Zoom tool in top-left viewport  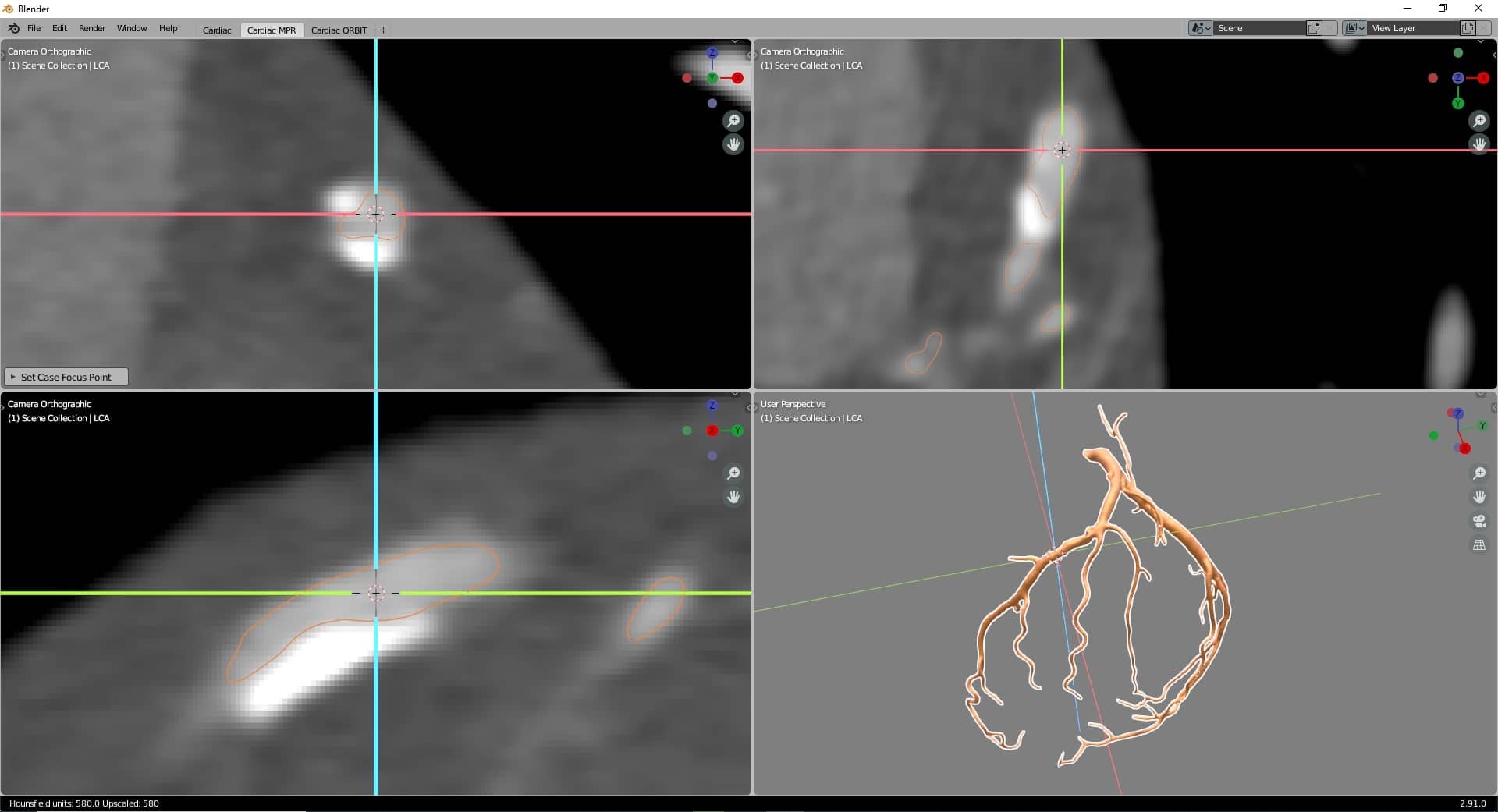tap(733, 121)
